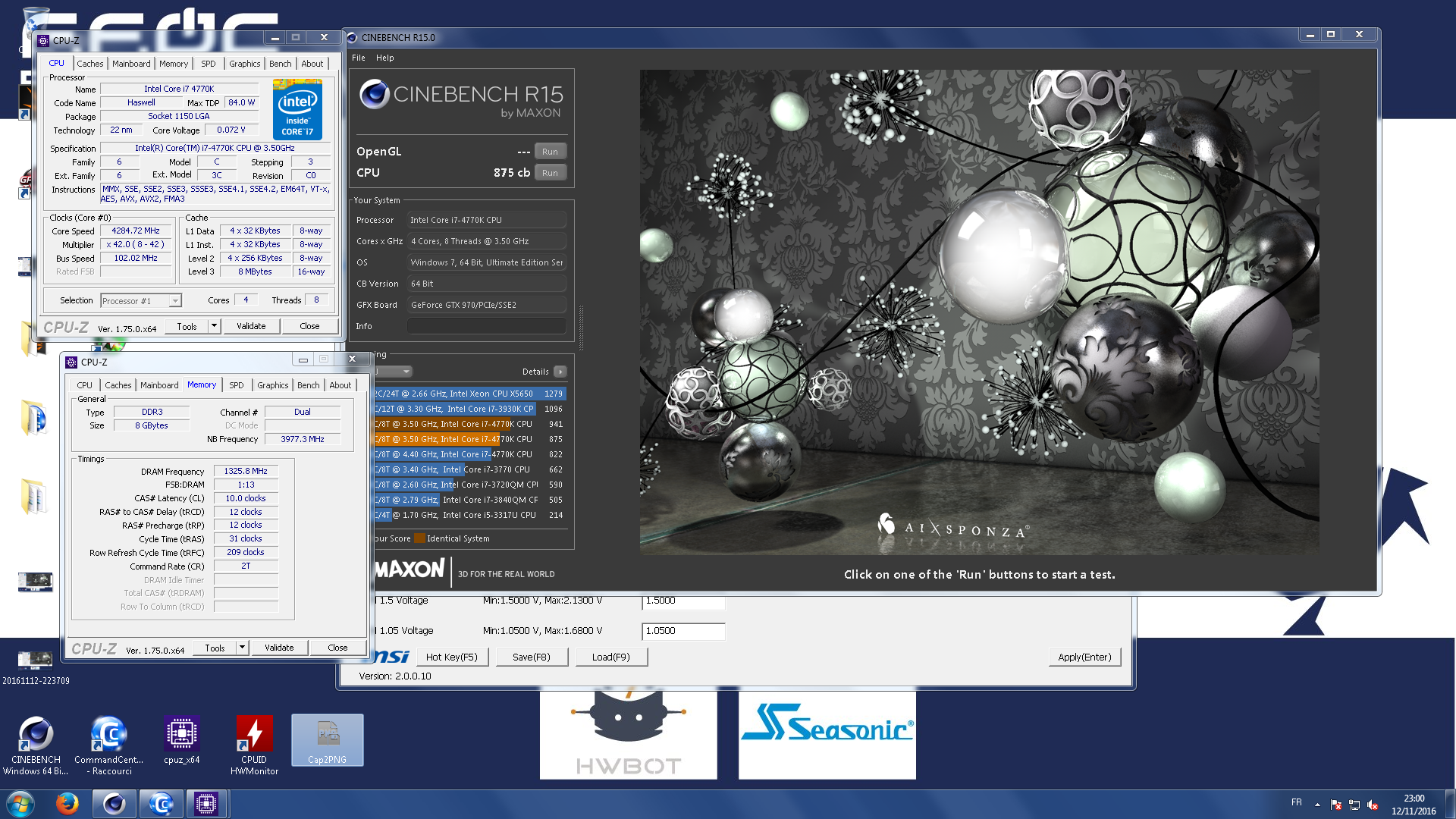The height and width of the screenshot is (819, 1456).
Task: Click the Action Center flag tray icon
Action: click(1335, 805)
